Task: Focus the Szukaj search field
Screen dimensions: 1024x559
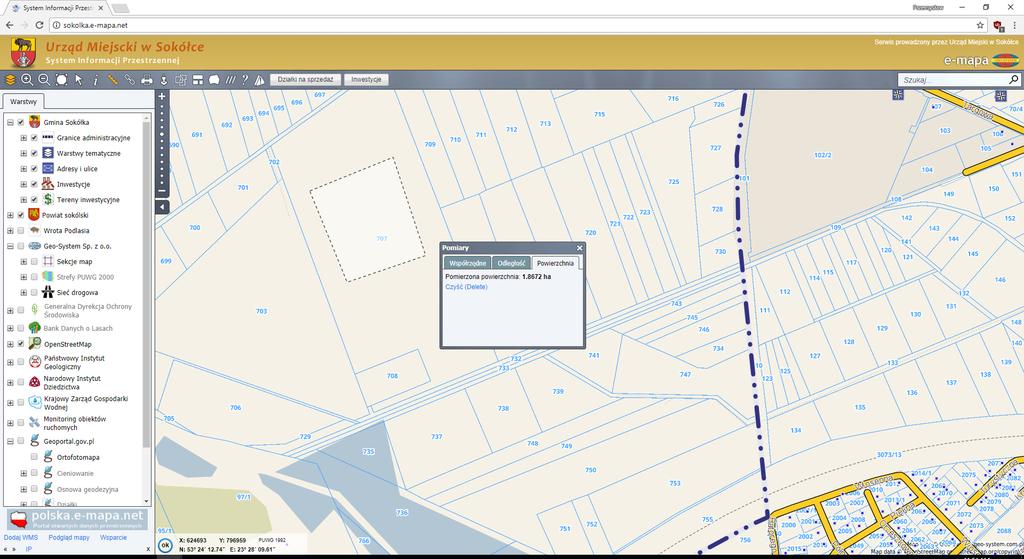Action: (x=953, y=80)
